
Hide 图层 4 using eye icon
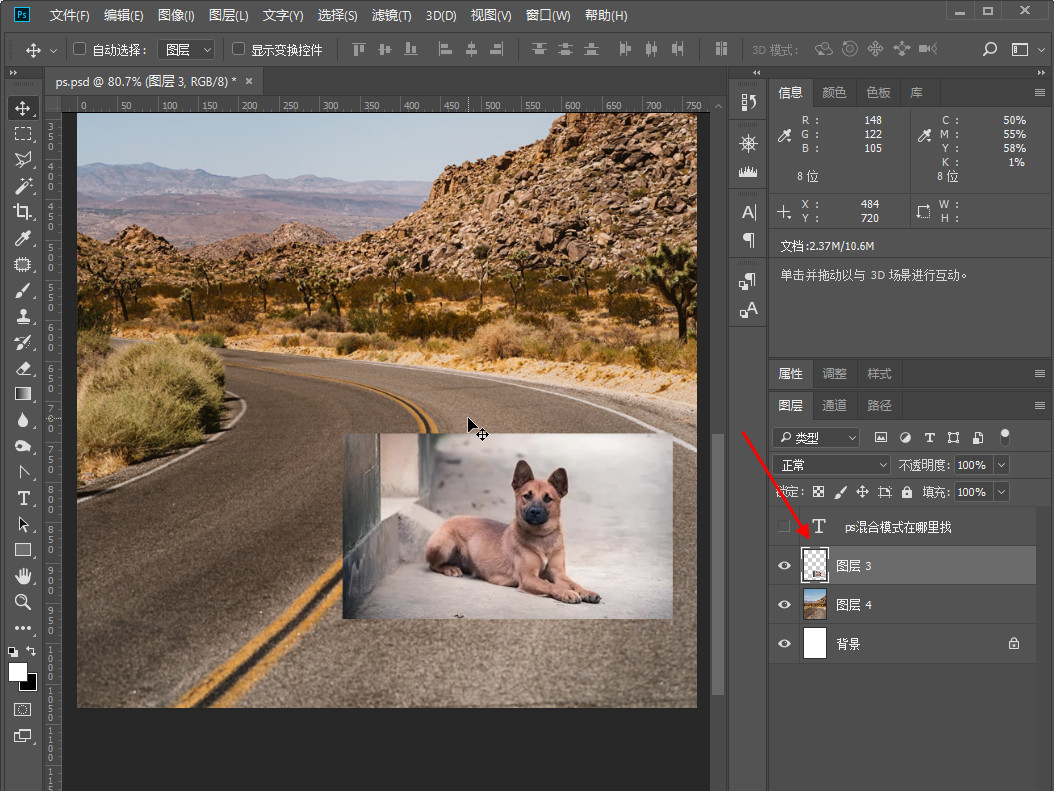click(x=784, y=605)
